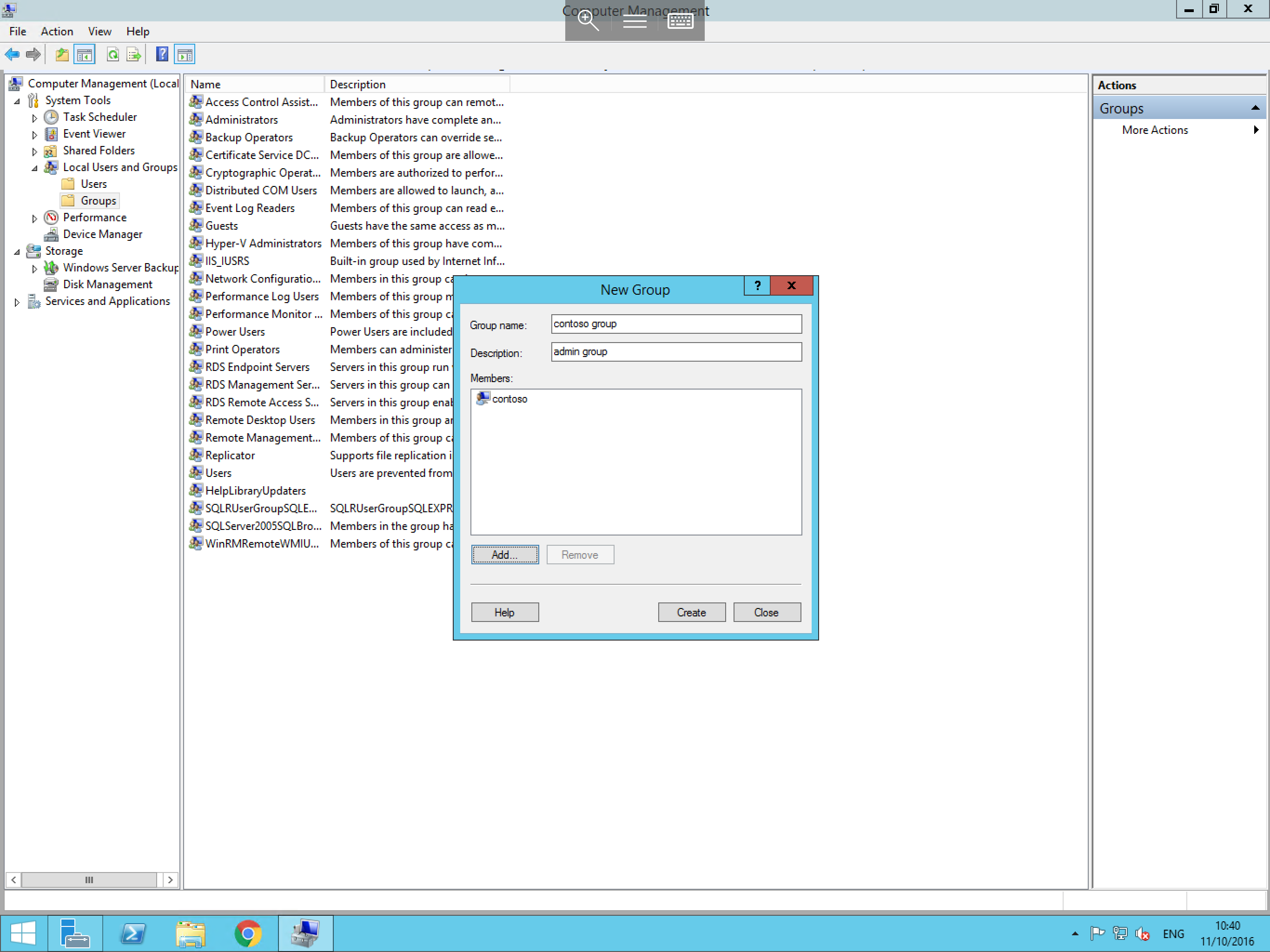Launch PowerShell from the taskbar
Screen dimensions: 1270x952
tap(133, 933)
